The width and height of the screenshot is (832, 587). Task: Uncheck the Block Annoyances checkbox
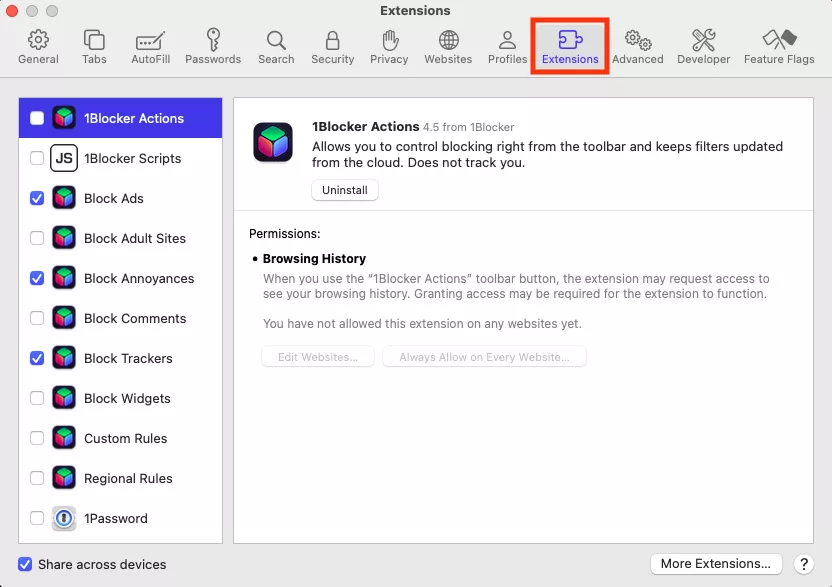pyautogui.click(x=37, y=278)
